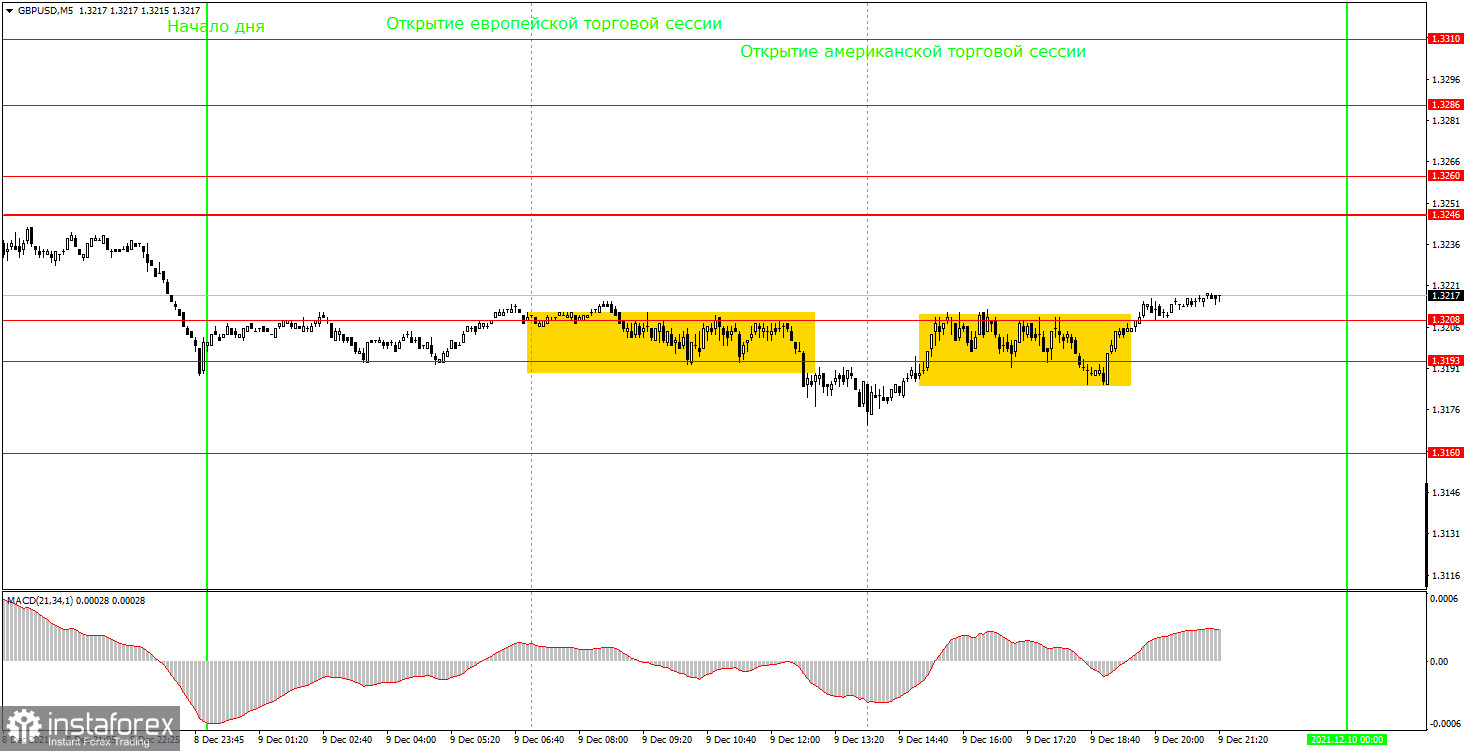
Task: Click the 'Открытие европейской торговой сессии' label
Action: (554, 23)
